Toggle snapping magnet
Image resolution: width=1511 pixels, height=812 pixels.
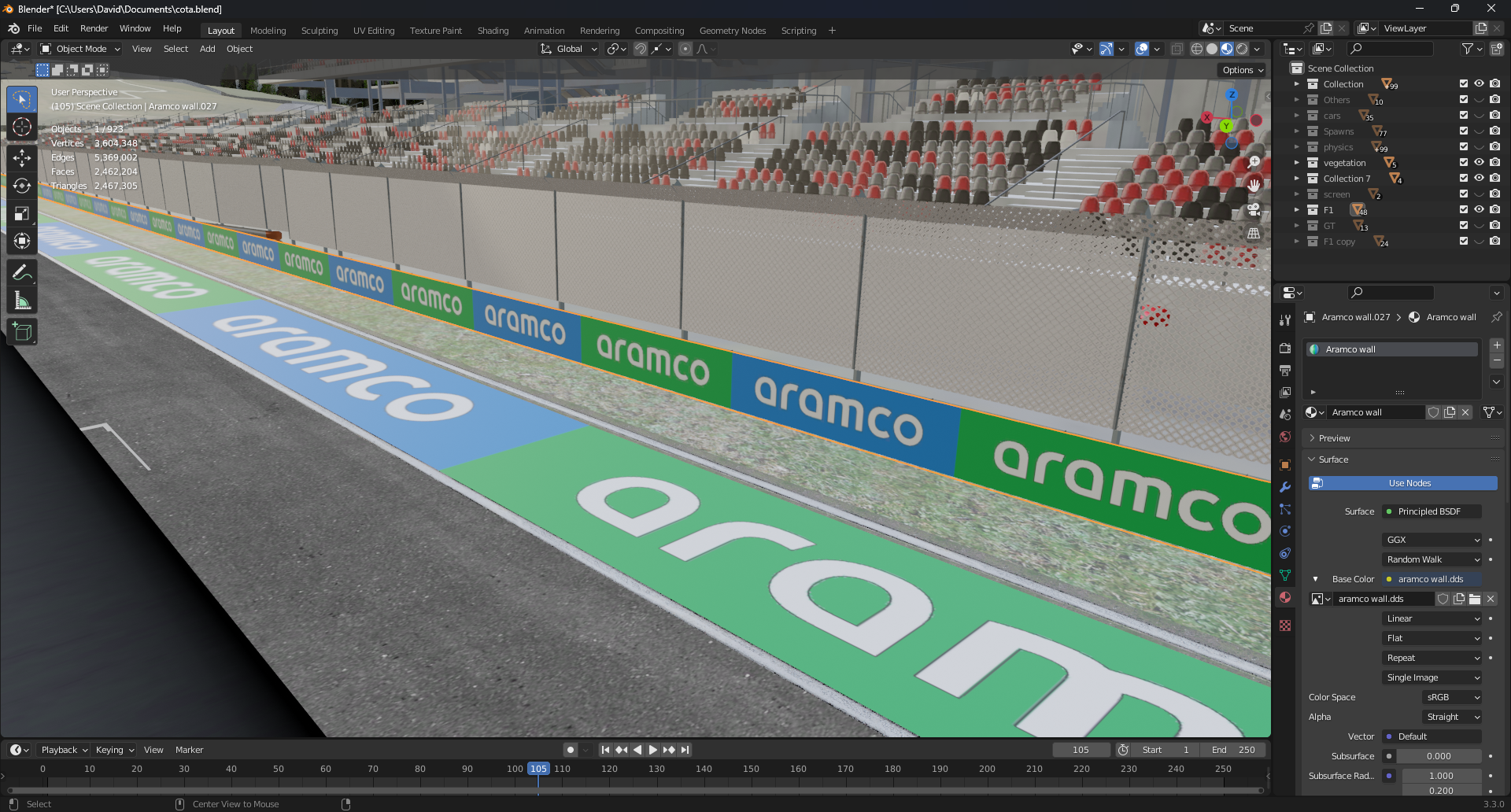(641, 49)
